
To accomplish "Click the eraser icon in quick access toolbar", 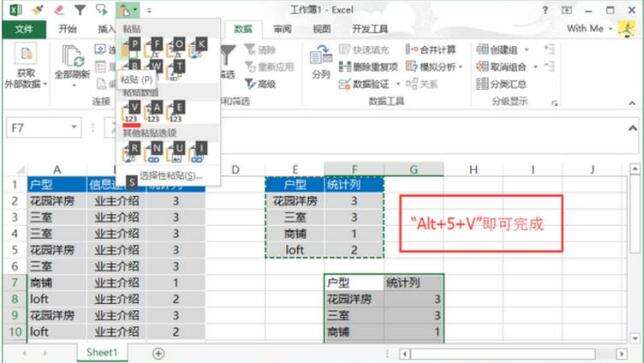I will 59,10.
